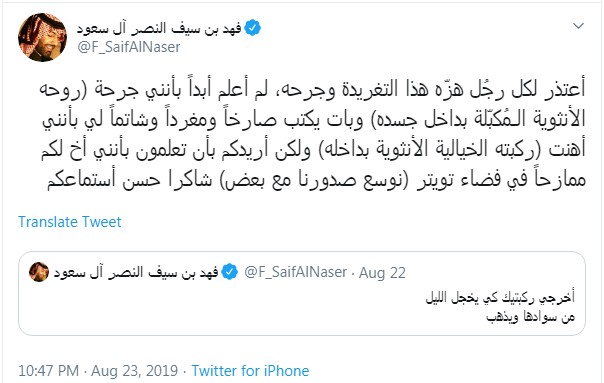Click the third line of the main tweet
The height and width of the screenshot is (383, 604).
coord(313,149)
